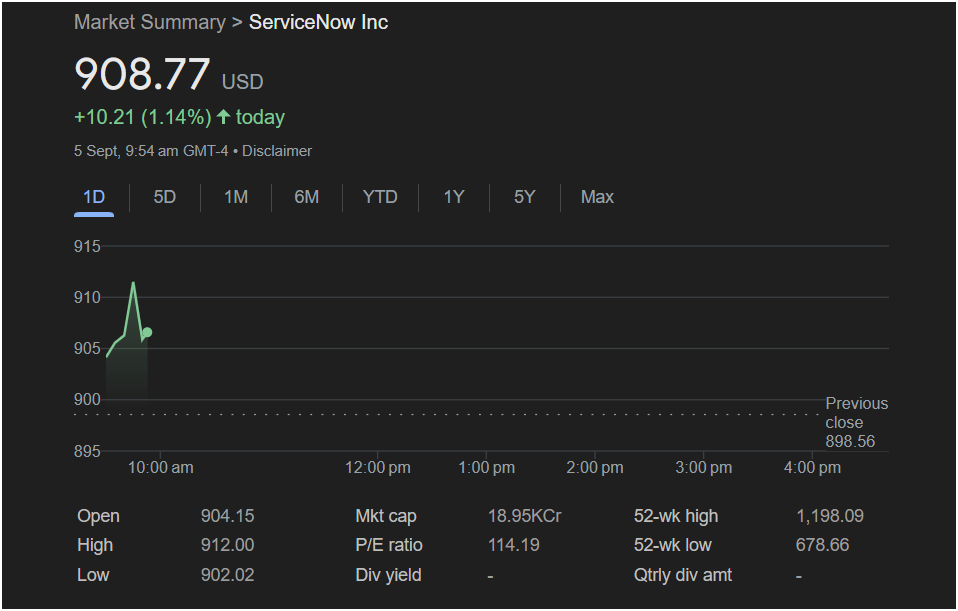The height and width of the screenshot is (611, 958).
Task: Click the Div yield label
Action: click(389, 575)
